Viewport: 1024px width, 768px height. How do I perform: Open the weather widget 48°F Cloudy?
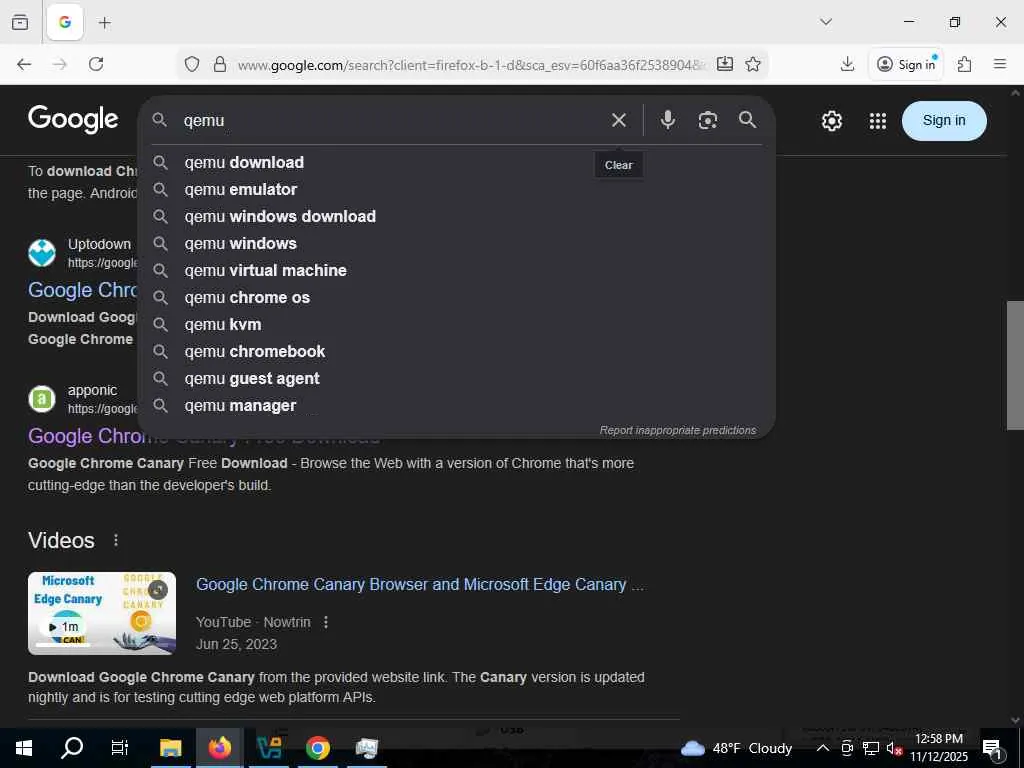[x=736, y=748]
